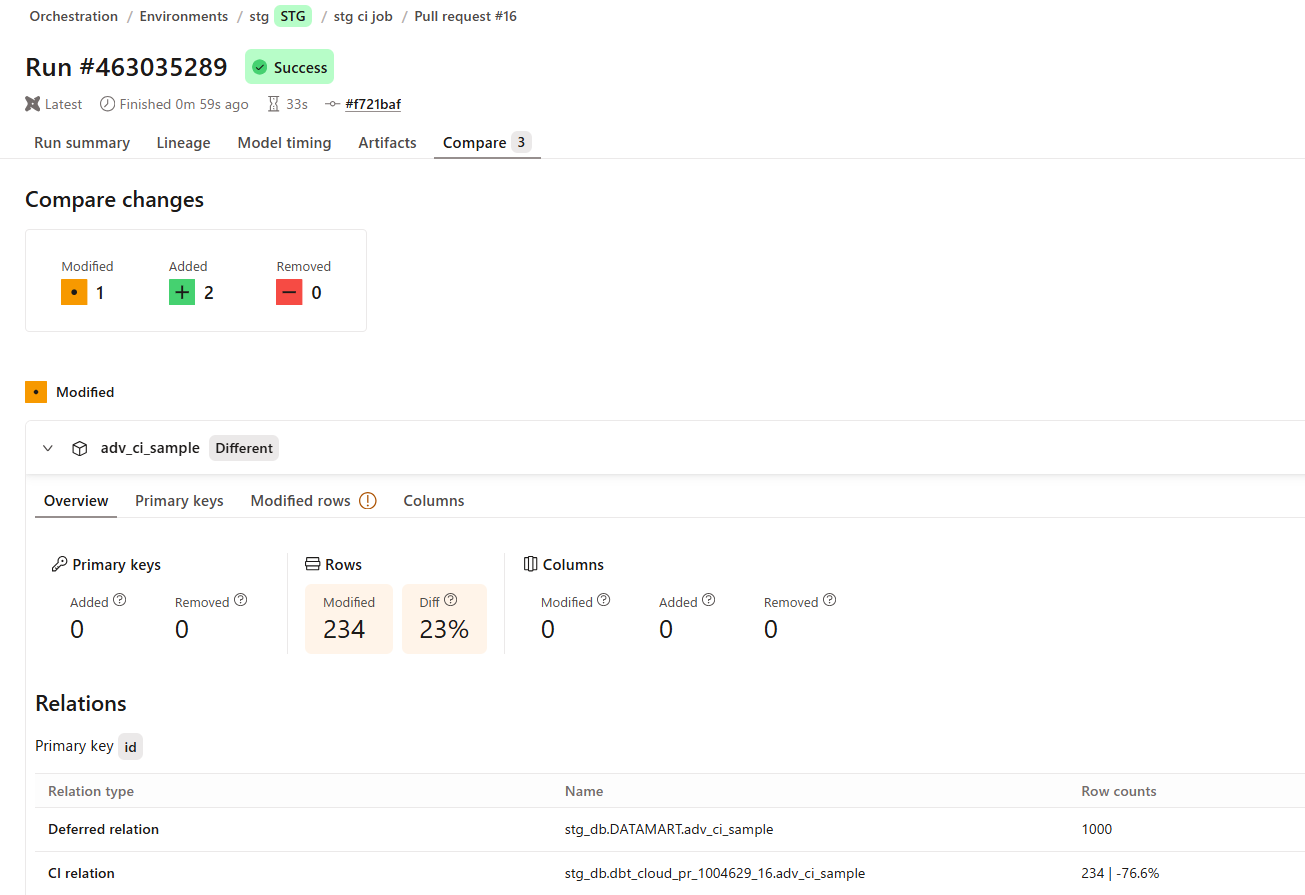Click the warning icon on Modified rows tab
This screenshot has height=895, width=1305.
[367, 501]
